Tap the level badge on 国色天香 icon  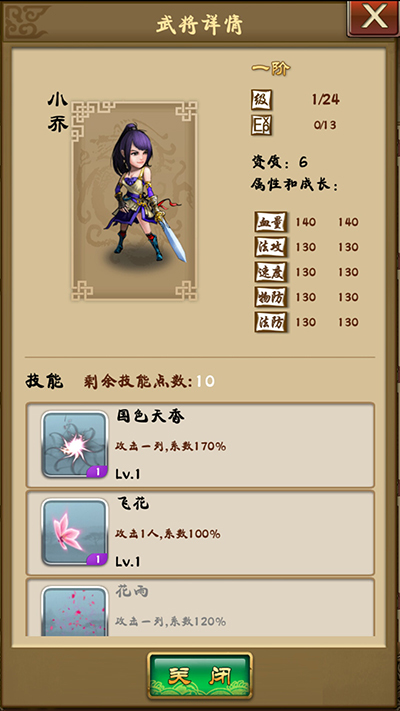coord(97,472)
